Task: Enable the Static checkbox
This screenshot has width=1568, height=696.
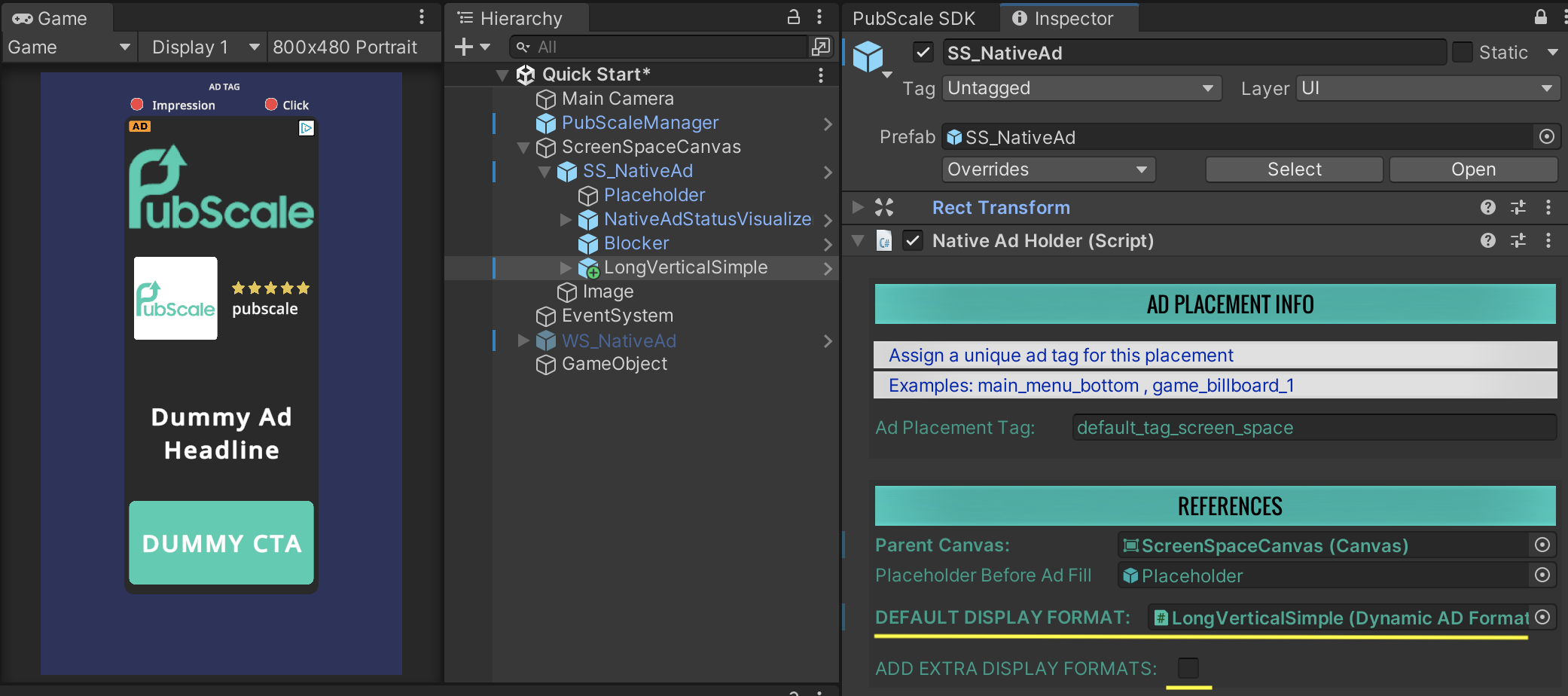Action: point(1462,53)
